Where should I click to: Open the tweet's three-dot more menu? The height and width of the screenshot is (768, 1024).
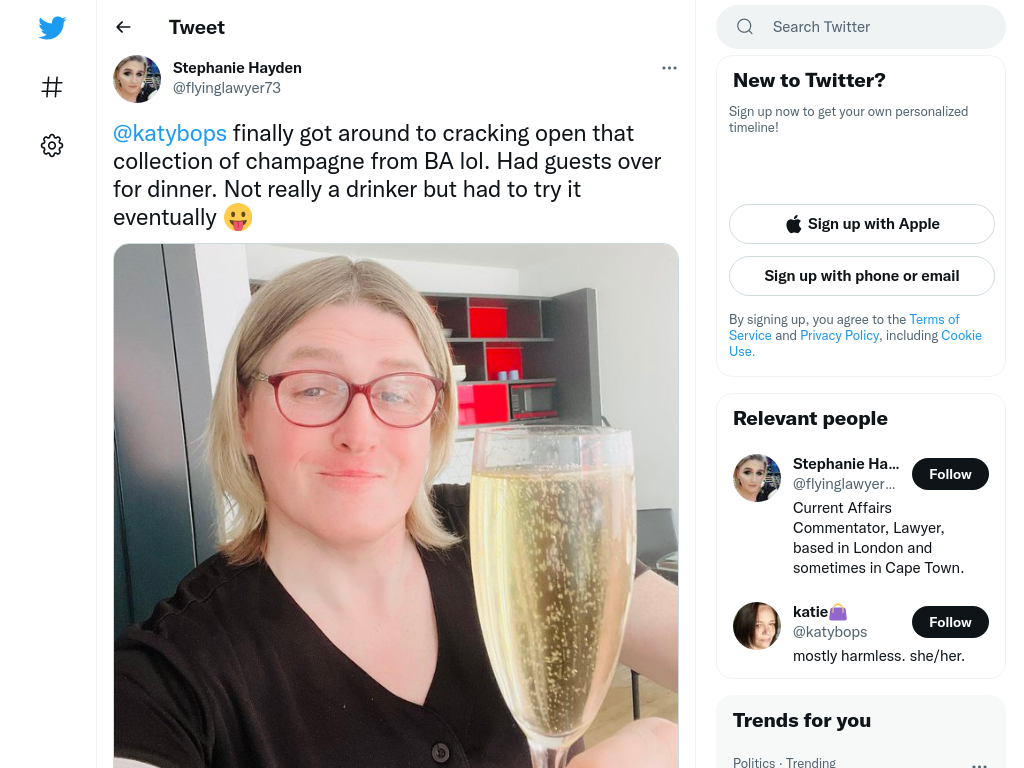(x=669, y=68)
